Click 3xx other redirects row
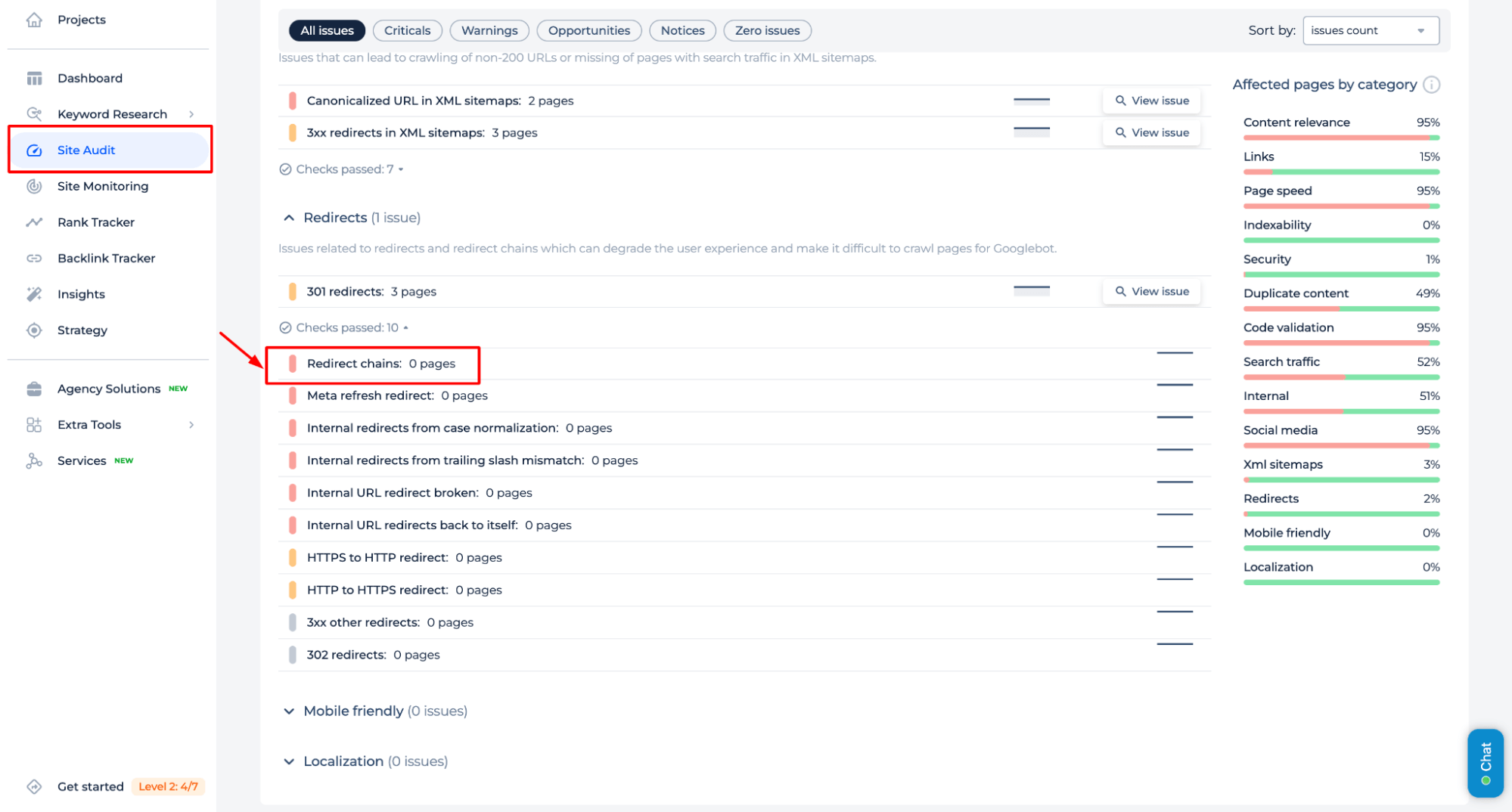This screenshot has height=812, width=1512. [x=744, y=623]
